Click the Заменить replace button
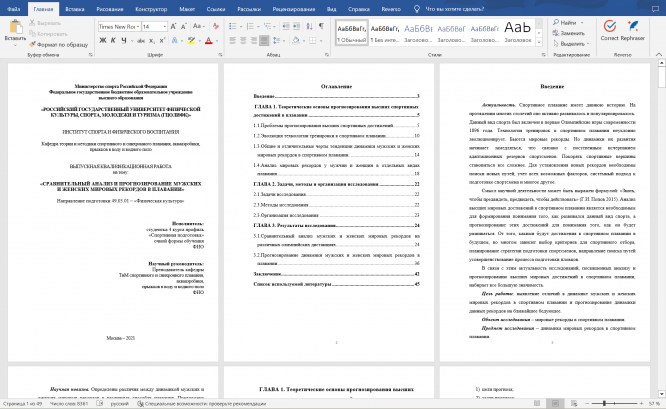This screenshot has width=666, height=409. click(x=569, y=33)
